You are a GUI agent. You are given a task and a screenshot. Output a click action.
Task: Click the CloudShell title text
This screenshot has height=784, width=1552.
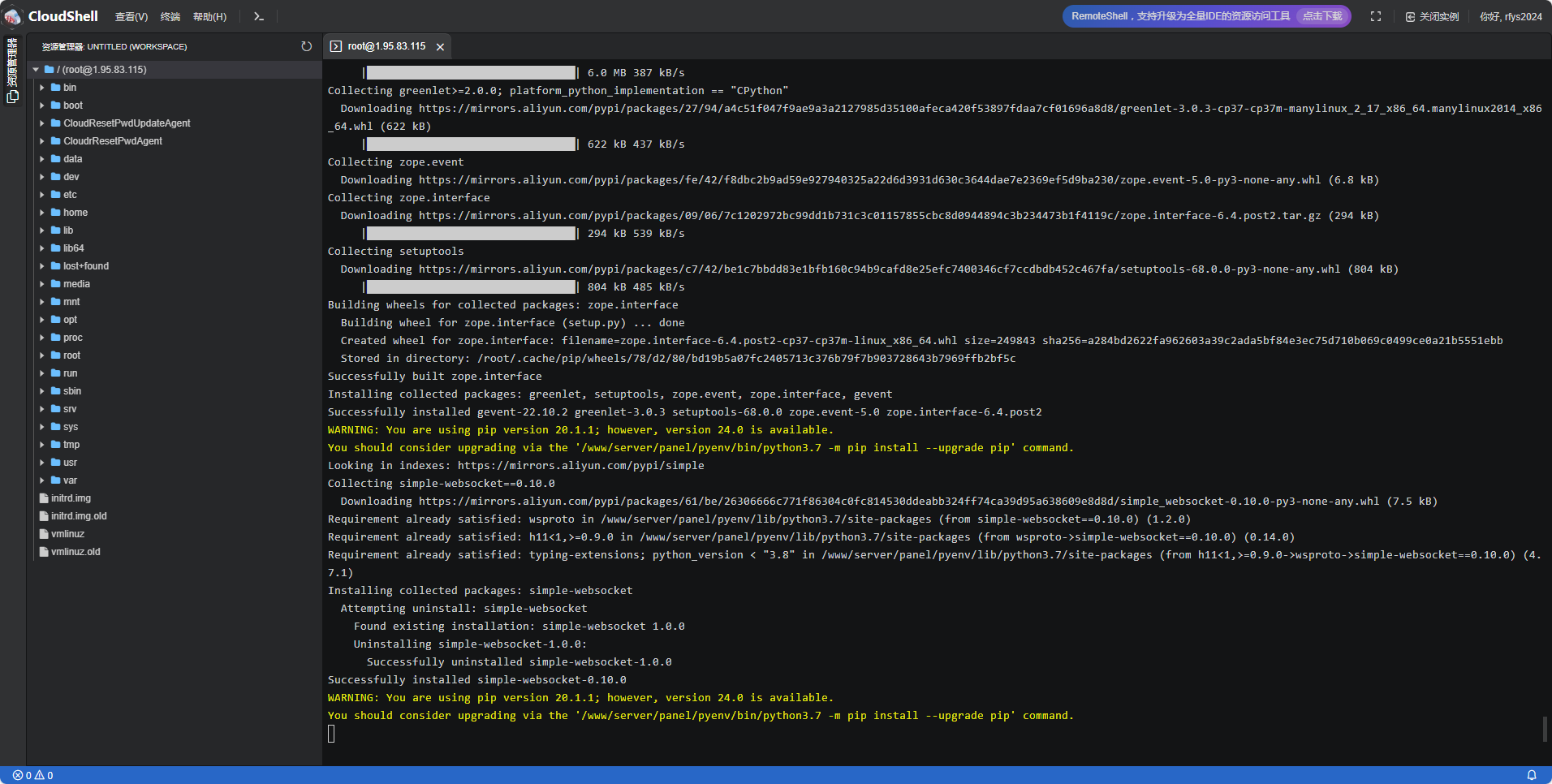(x=63, y=16)
